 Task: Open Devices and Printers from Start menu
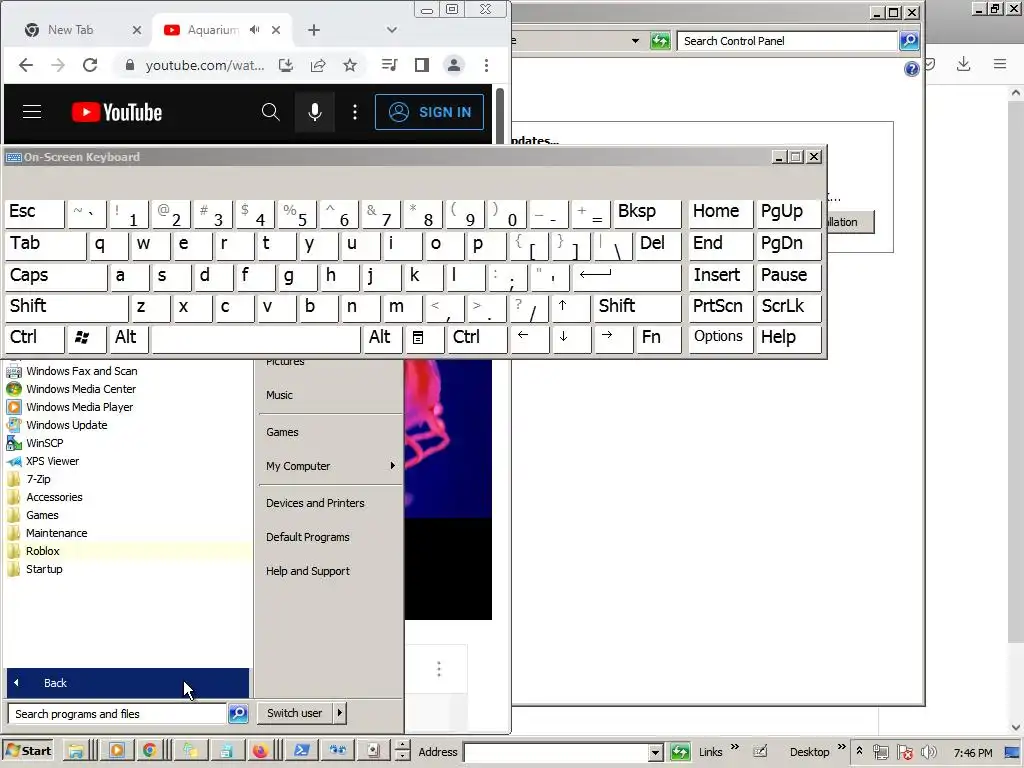coord(315,503)
